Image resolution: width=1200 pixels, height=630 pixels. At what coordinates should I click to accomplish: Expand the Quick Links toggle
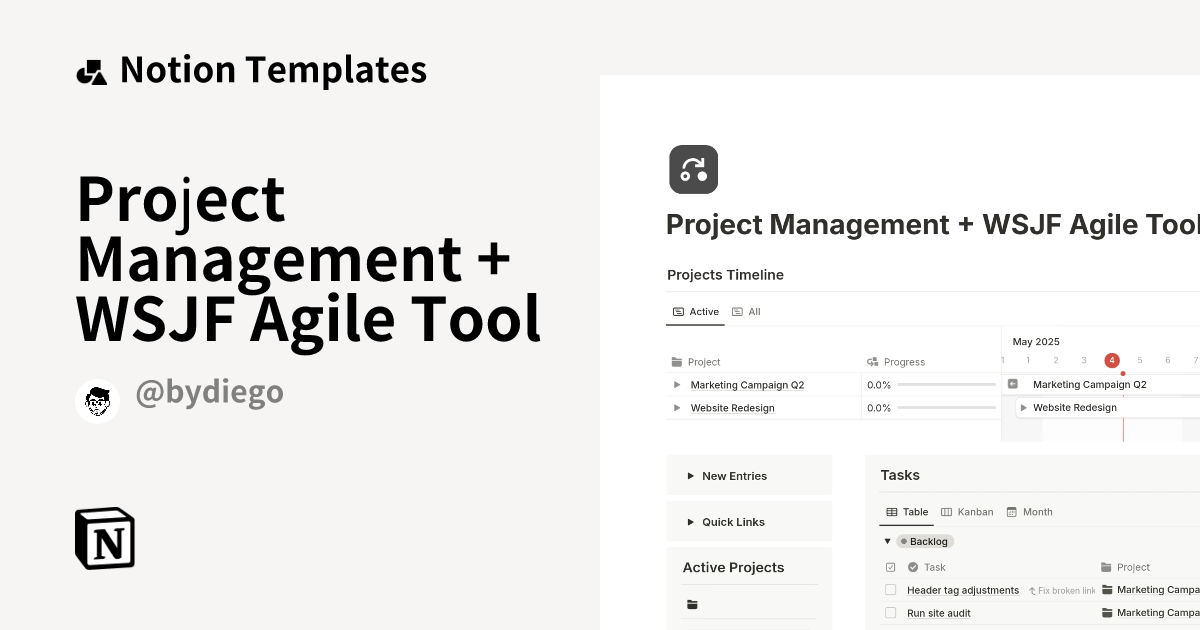[691, 522]
